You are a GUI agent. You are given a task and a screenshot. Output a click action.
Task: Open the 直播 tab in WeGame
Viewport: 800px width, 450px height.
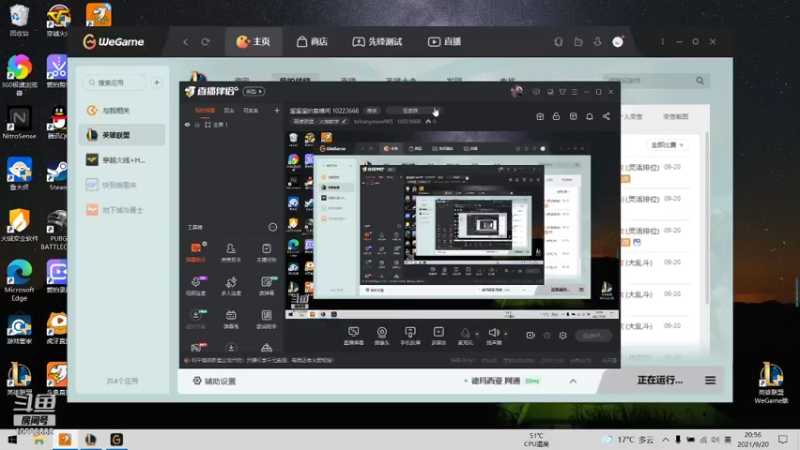(444, 42)
